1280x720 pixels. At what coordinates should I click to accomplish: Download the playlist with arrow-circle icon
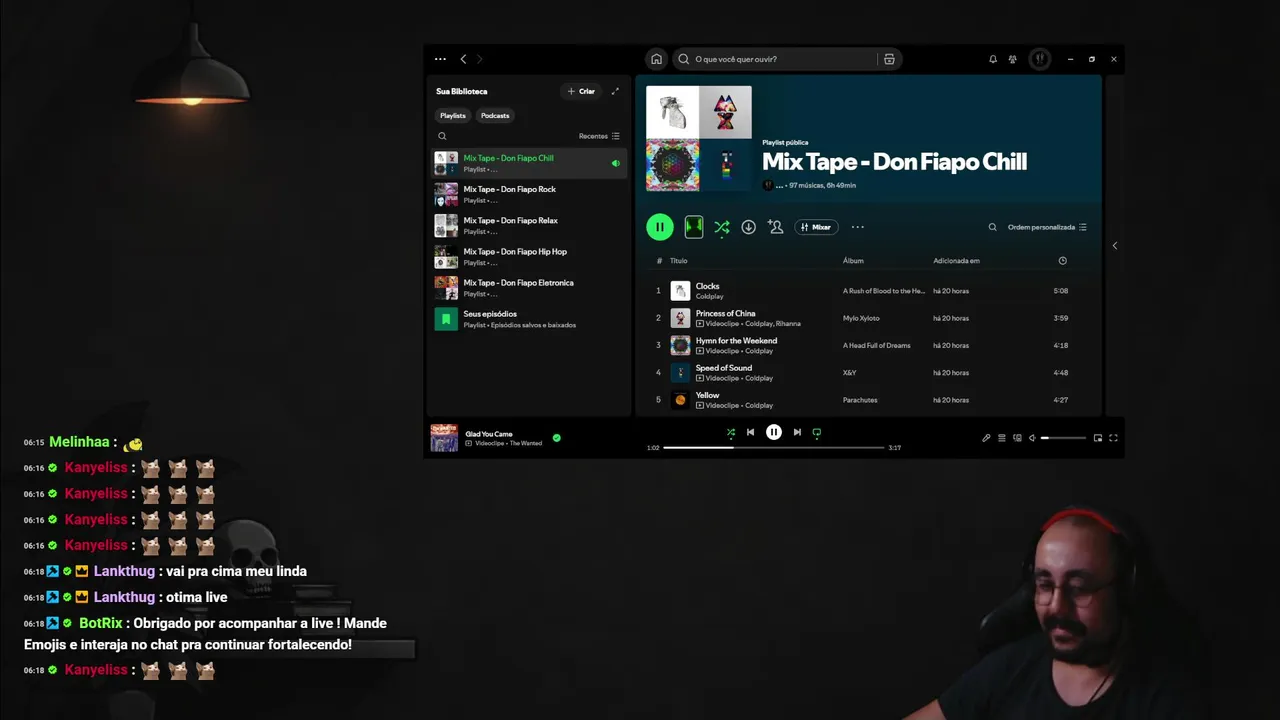(748, 227)
